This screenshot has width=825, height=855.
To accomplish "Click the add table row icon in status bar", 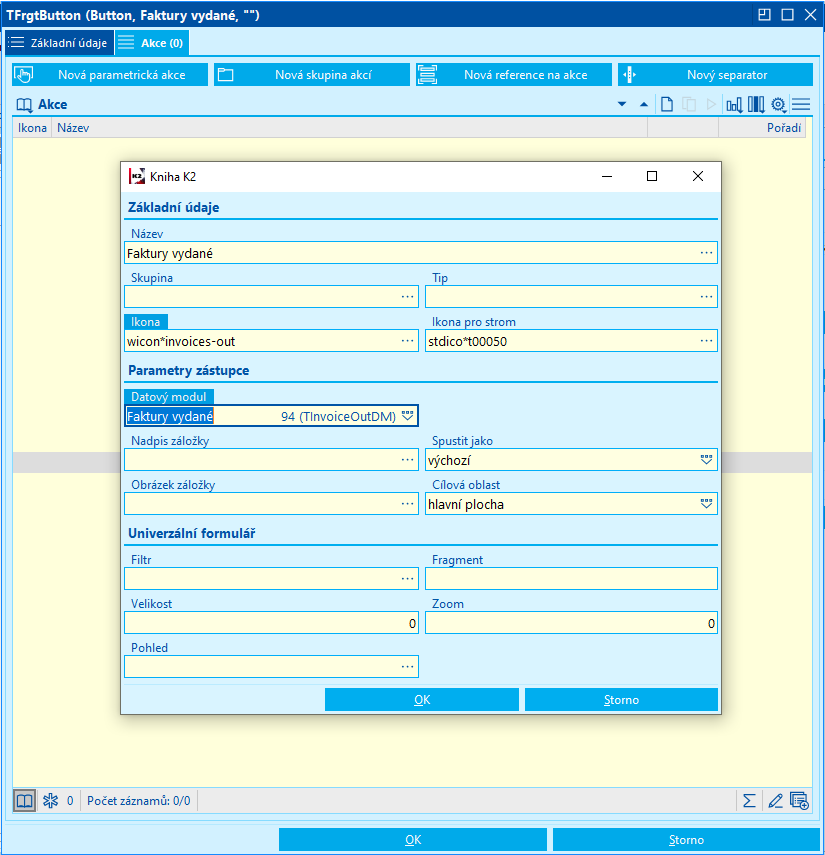I will point(799,800).
